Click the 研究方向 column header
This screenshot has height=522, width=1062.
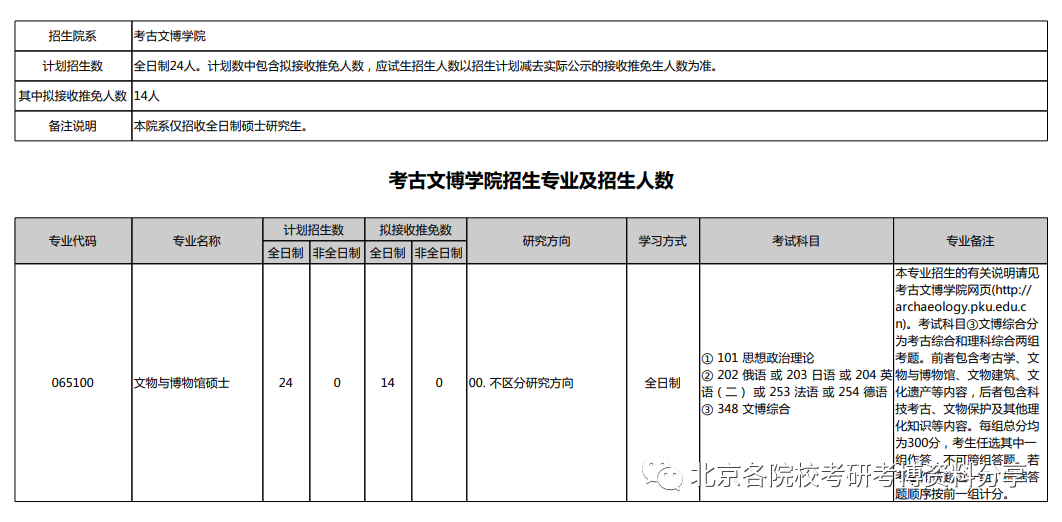coord(547,241)
